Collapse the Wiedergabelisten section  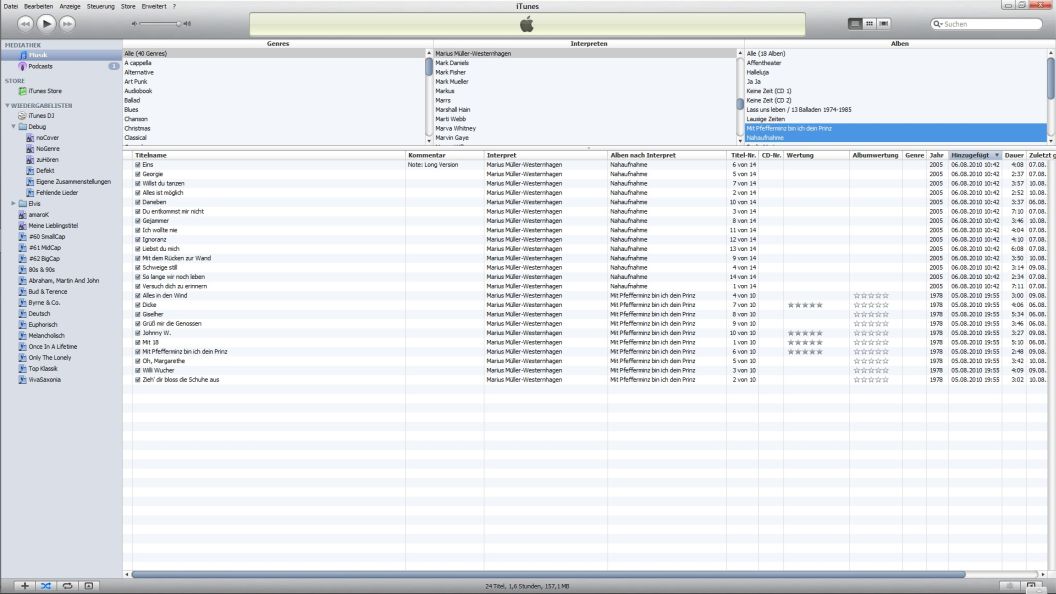click(7, 105)
